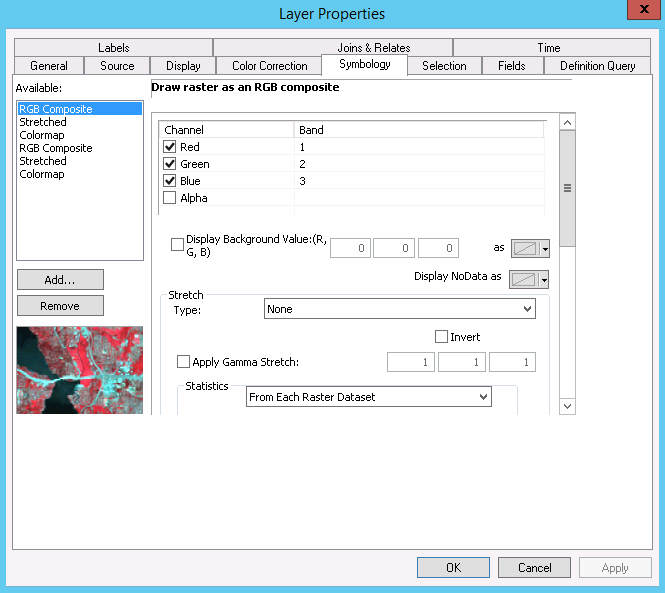The width and height of the screenshot is (665, 593).
Task: Toggle Display Background Value checkbox
Action: click(x=177, y=243)
